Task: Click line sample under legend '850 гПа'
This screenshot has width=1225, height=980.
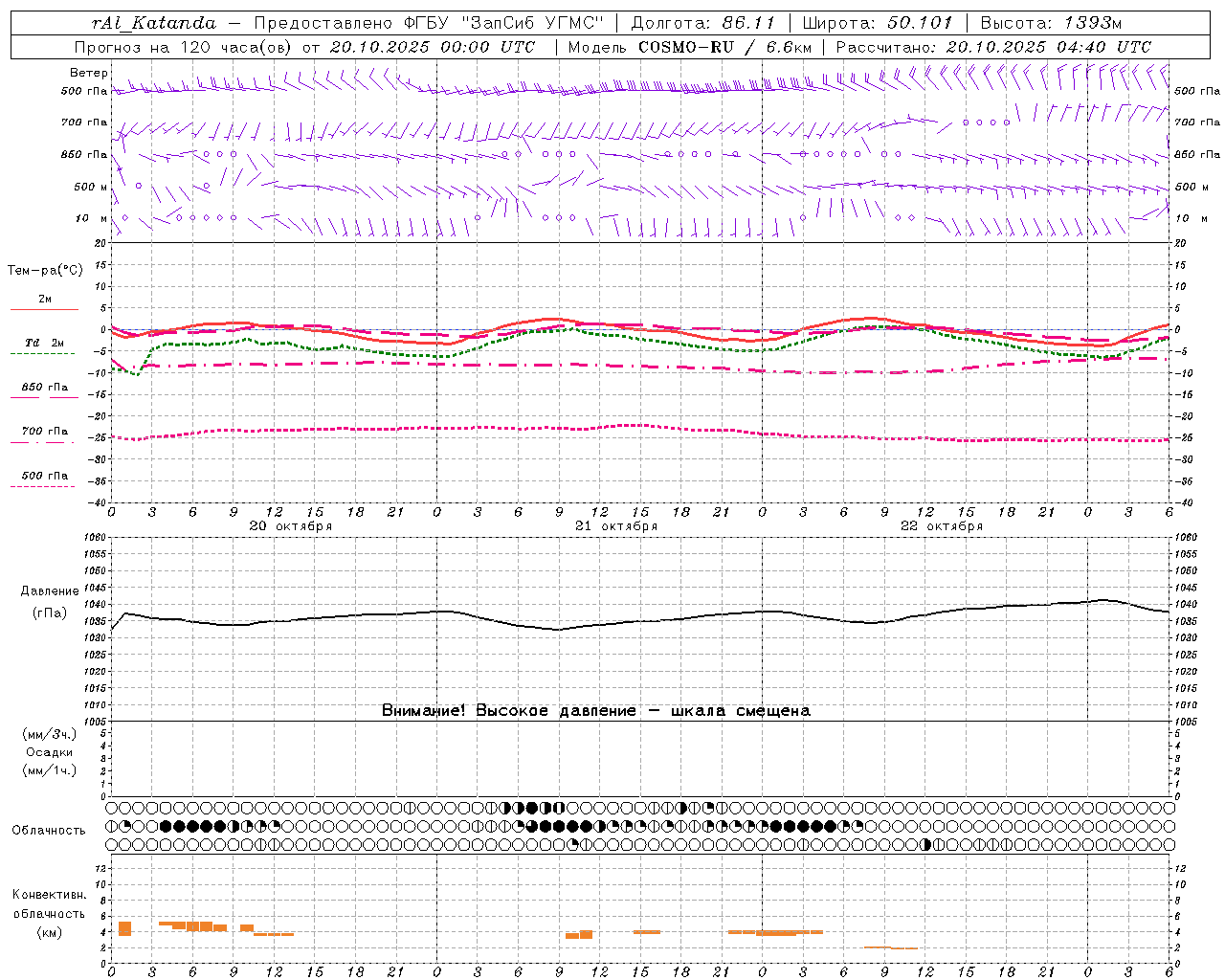Action: (44, 397)
